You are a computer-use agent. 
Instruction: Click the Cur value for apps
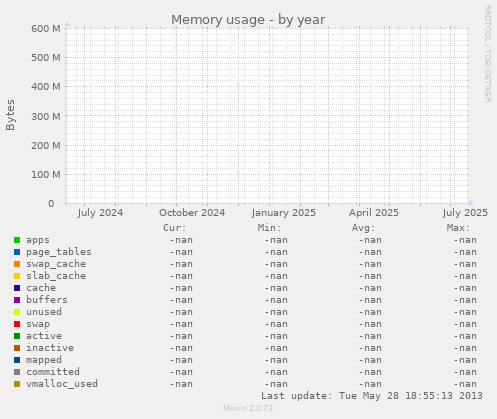point(181,240)
